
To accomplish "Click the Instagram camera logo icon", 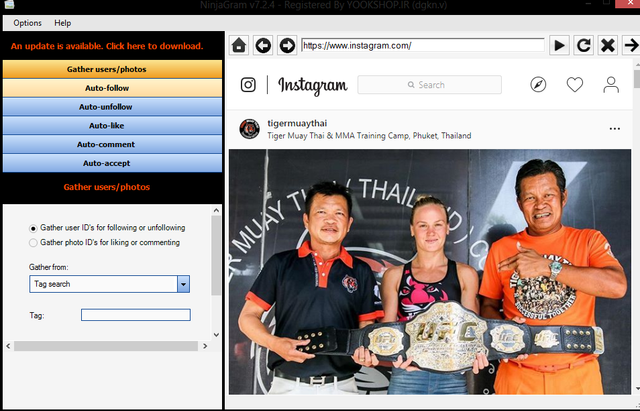I will [x=248, y=85].
